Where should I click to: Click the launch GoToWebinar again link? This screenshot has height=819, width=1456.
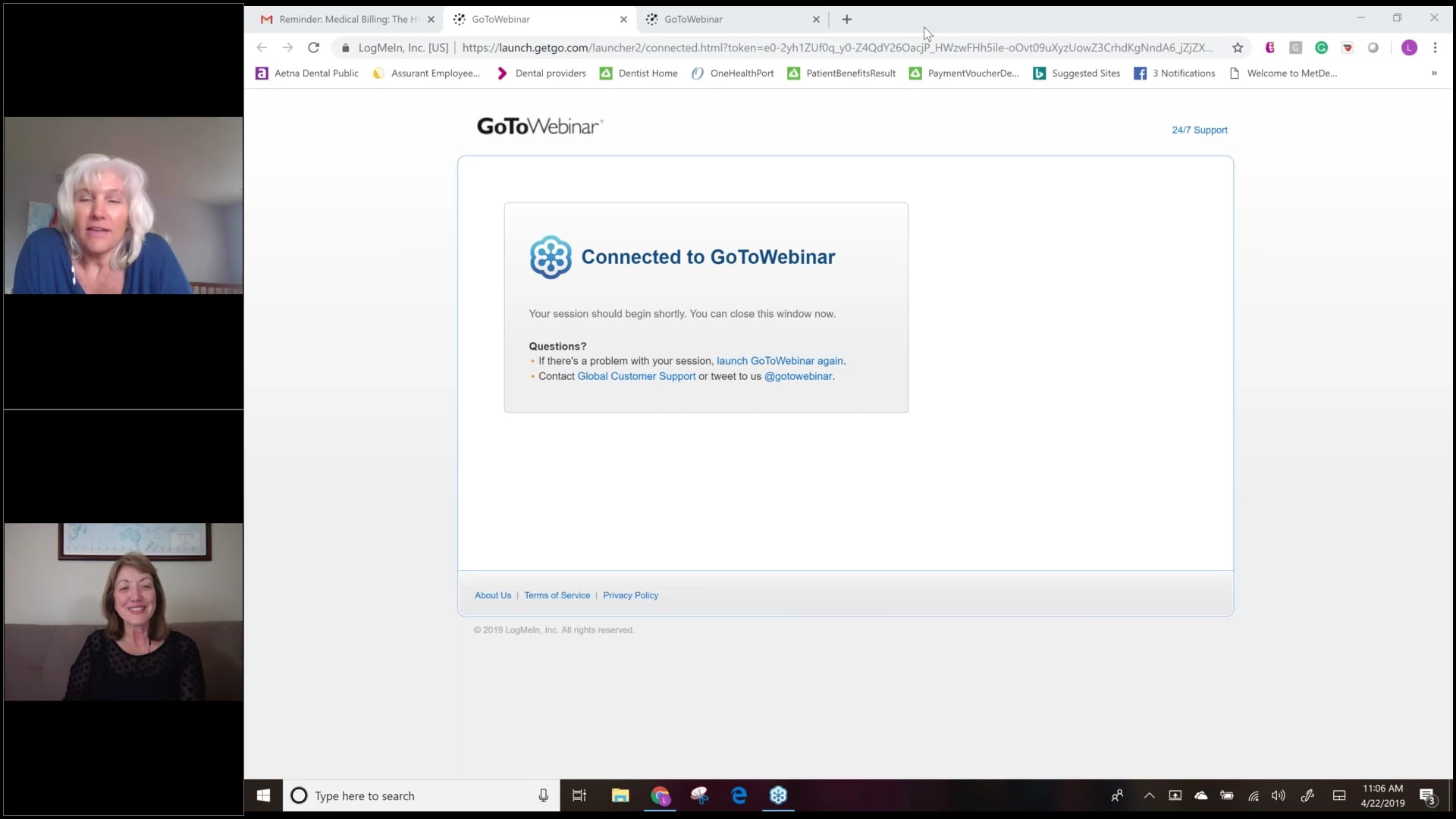coord(780,361)
